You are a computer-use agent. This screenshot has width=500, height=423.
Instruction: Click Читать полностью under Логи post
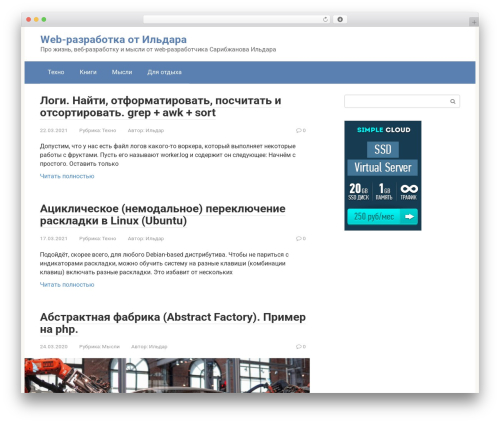[67, 176]
